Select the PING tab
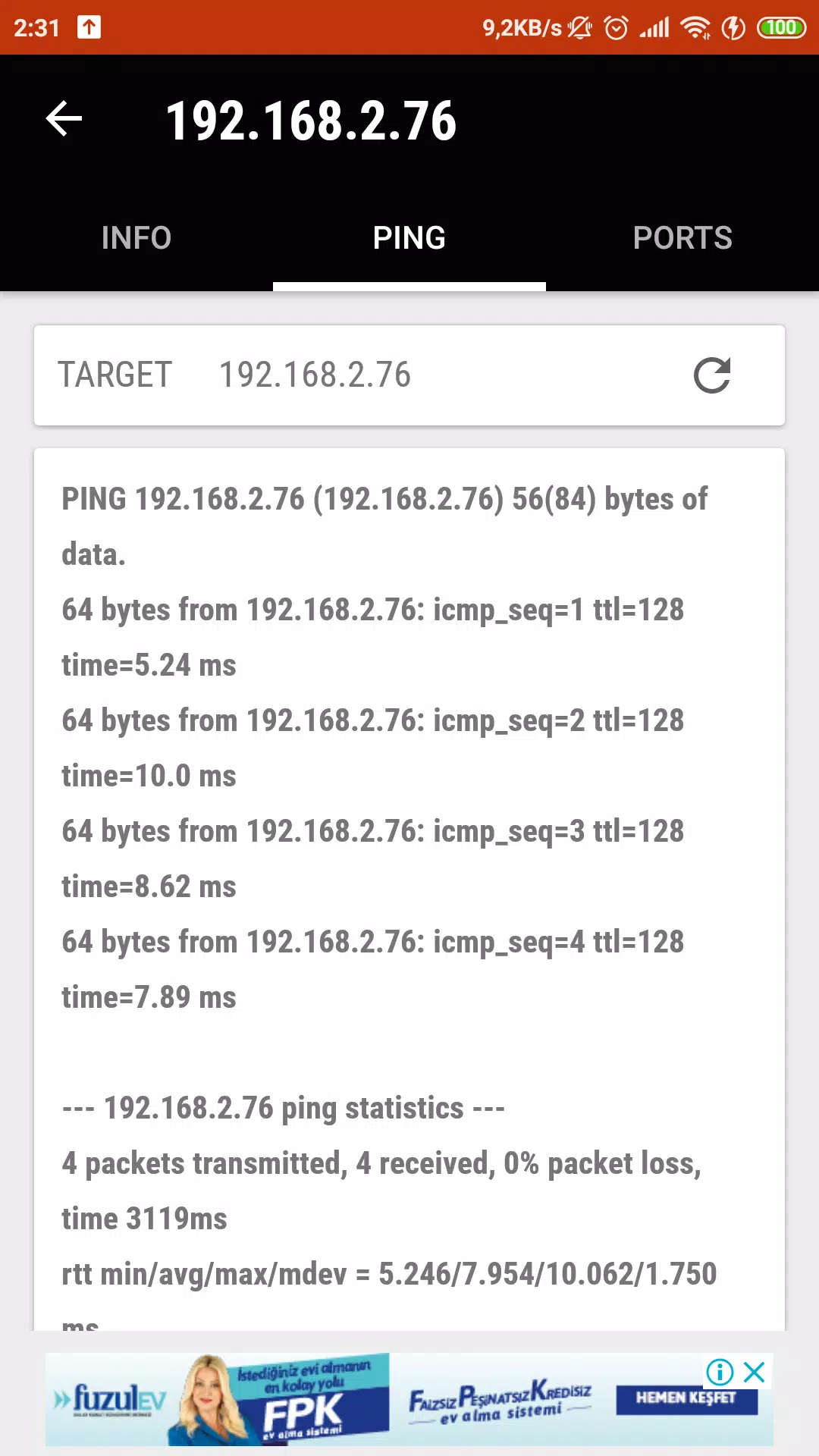This screenshot has width=819, height=1456. pos(409,238)
